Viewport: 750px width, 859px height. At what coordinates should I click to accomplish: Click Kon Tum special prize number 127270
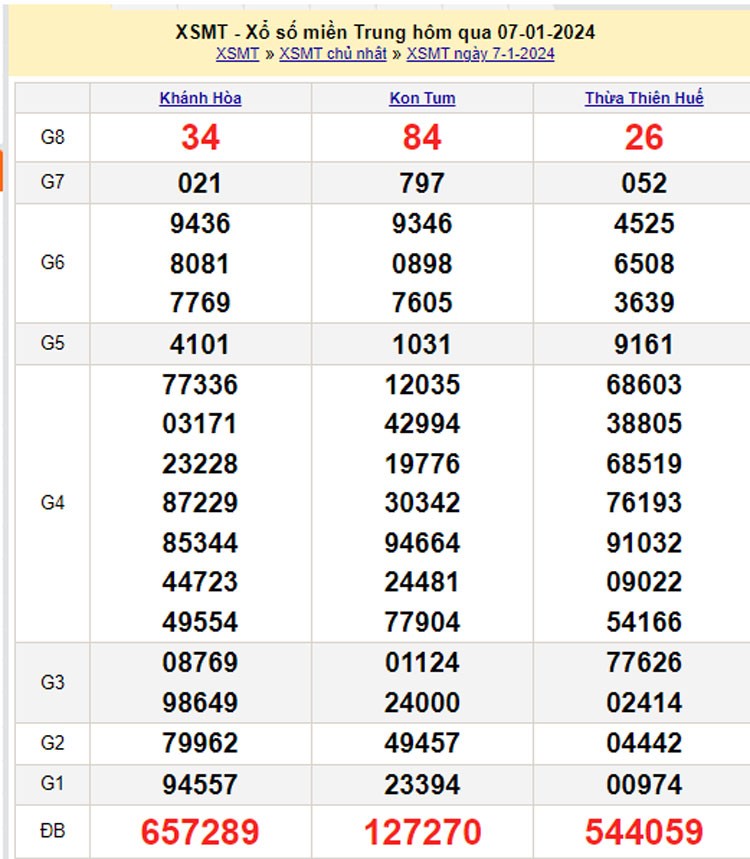click(x=422, y=831)
